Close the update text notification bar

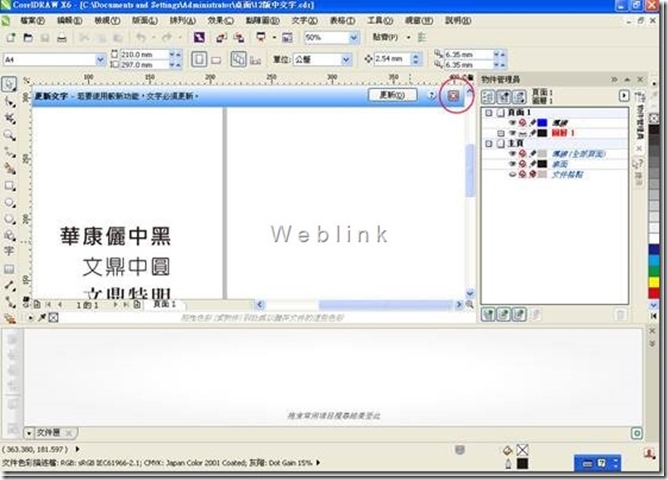pos(453,96)
